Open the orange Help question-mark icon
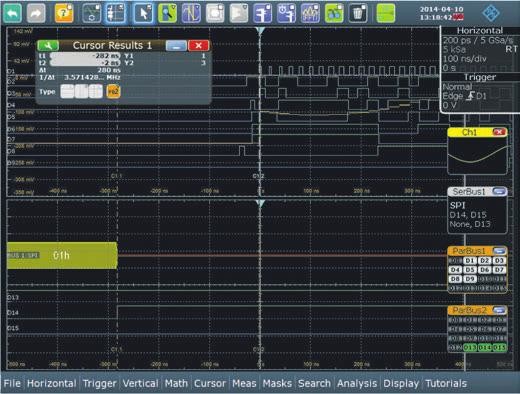520x394 pixels. click(64, 13)
